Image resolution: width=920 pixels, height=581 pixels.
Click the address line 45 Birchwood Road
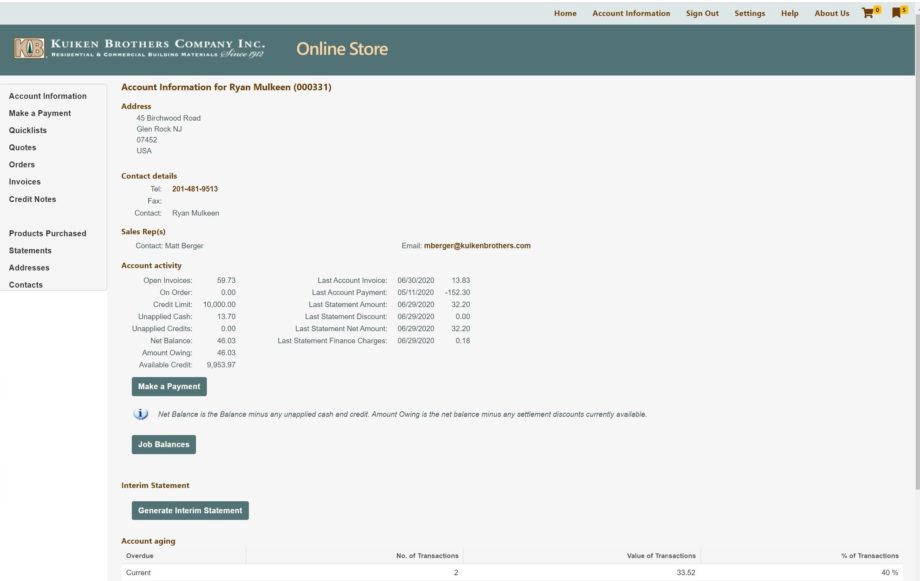point(169,118)
